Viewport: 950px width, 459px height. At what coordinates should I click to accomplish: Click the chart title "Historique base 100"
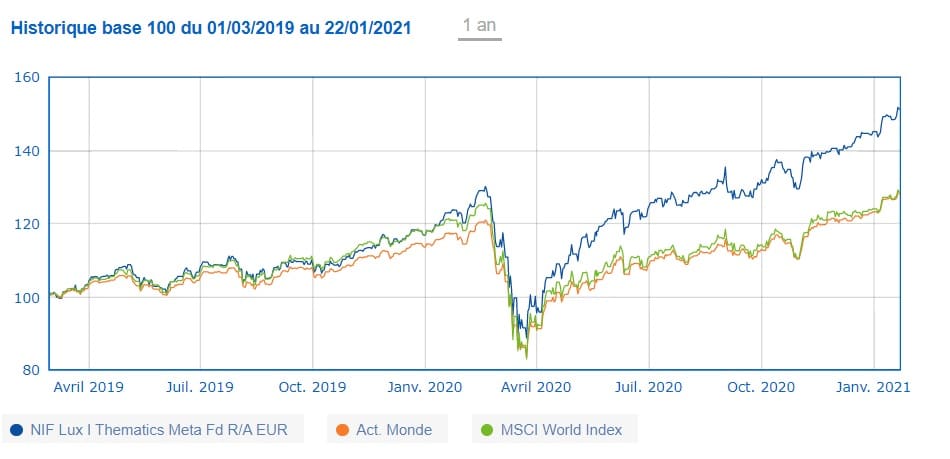[210, 27]
